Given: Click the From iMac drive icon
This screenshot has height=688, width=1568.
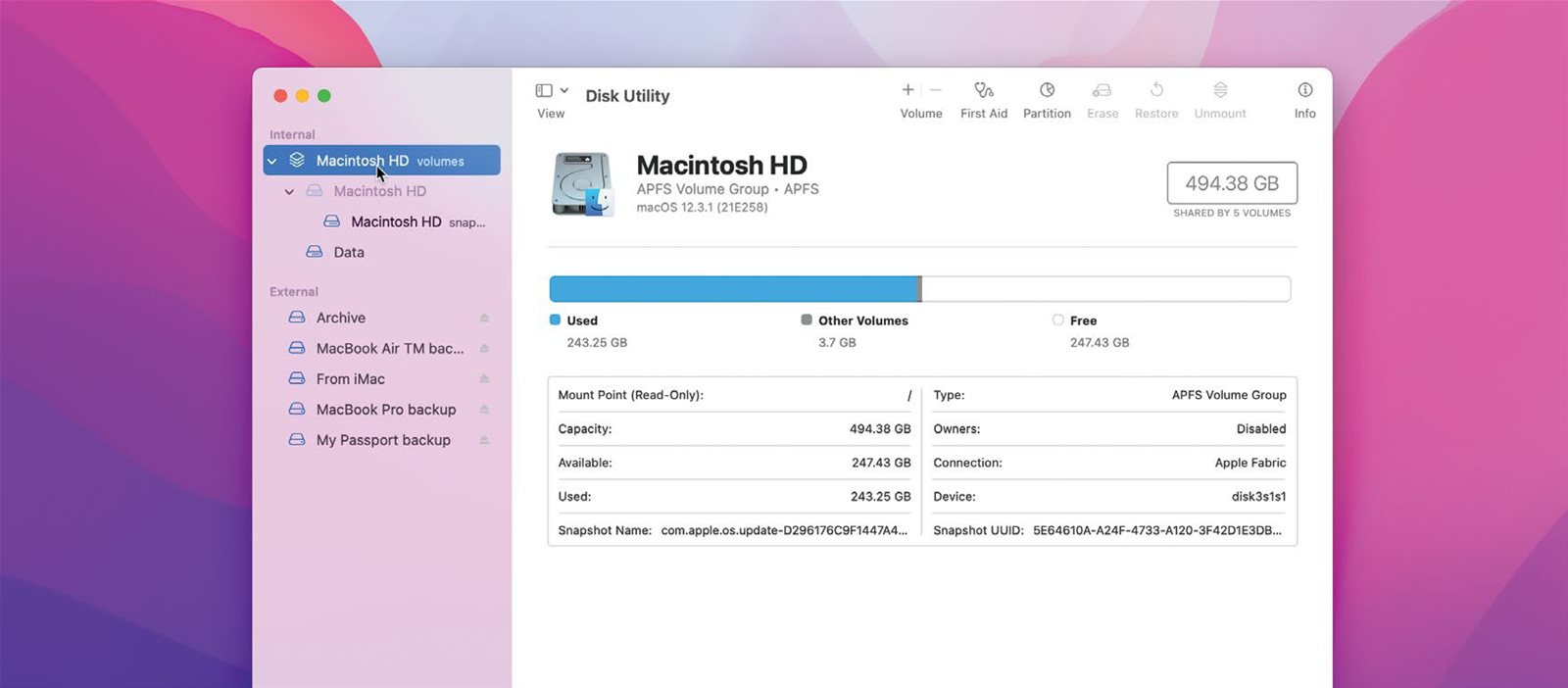Looking at the screenshot, I should point(297,378).
